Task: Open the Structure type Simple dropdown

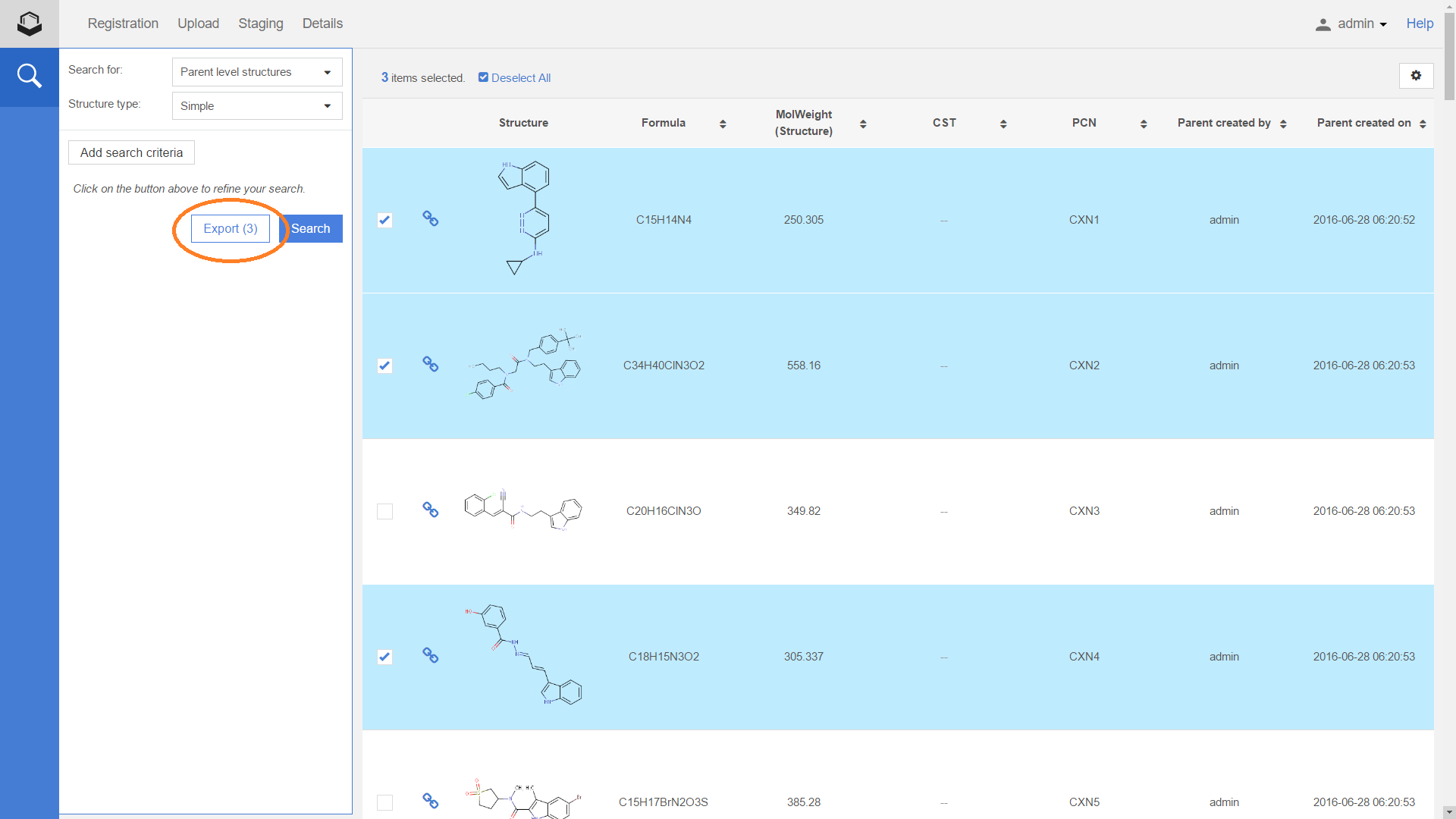Action: coord(256,106)
